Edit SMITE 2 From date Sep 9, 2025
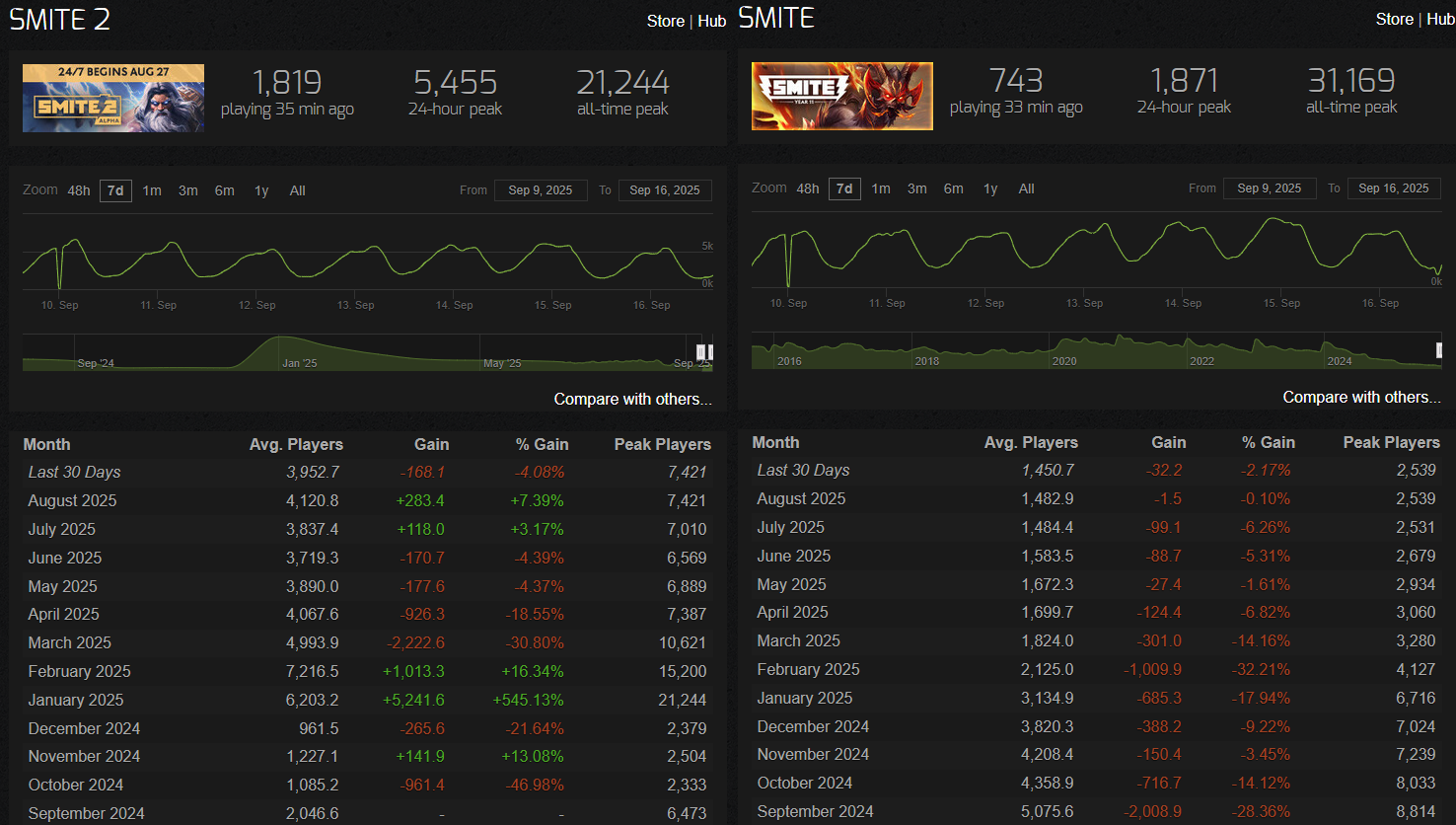This screenshot has height=825, width=1456. [541, 190]
